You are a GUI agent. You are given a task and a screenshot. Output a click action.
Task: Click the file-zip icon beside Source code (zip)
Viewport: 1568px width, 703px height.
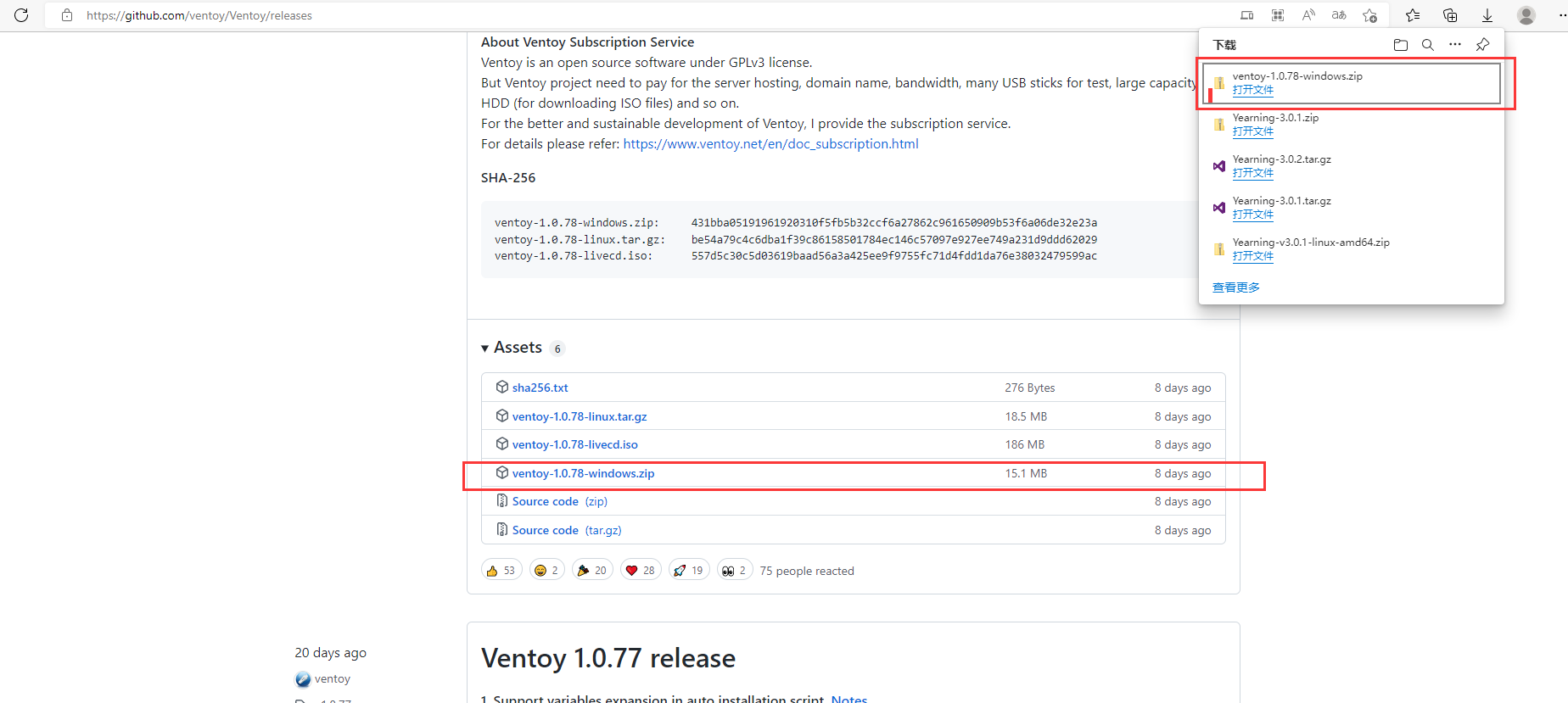(x=502, y=500)
